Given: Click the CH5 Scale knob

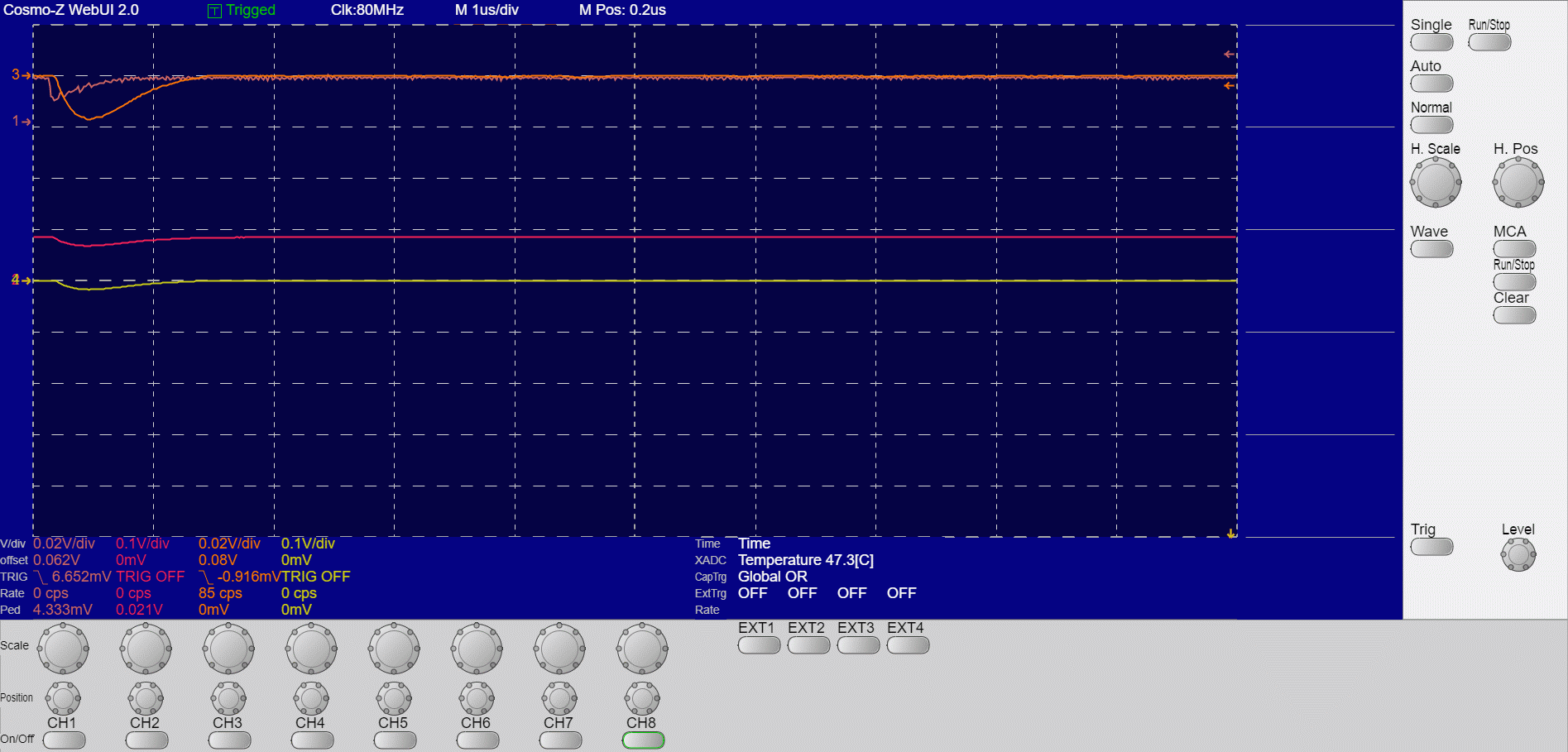Looking at the screenshot, I should (x=394, y=649).
